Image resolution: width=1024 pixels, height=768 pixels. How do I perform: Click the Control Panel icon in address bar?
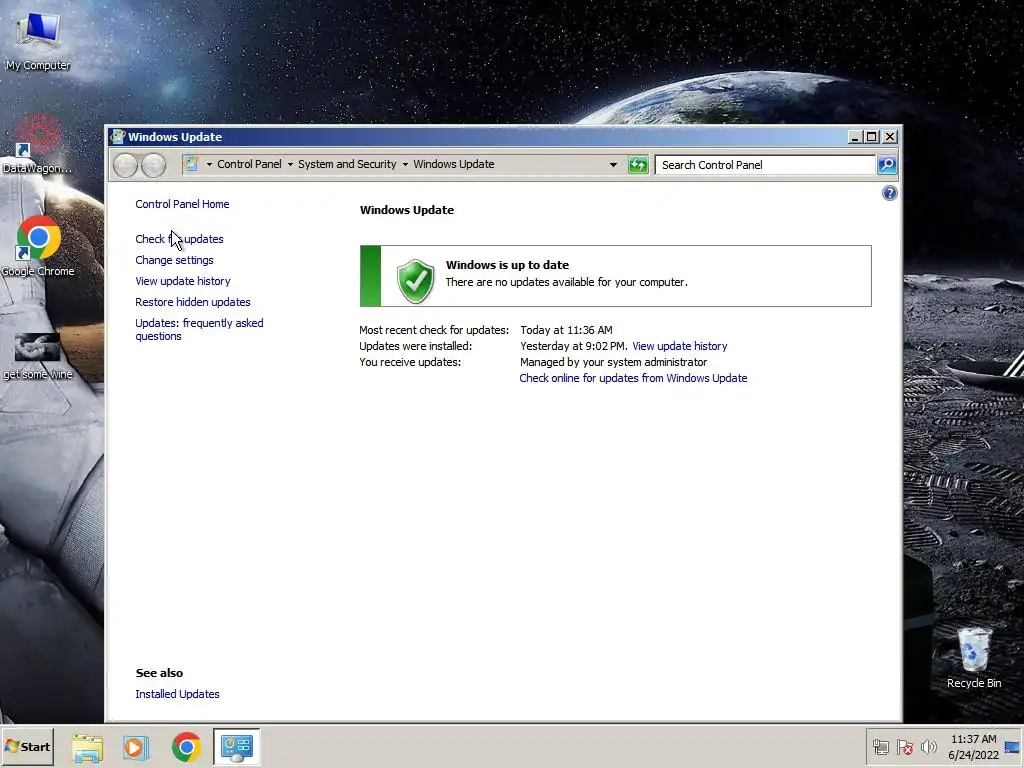191,164
